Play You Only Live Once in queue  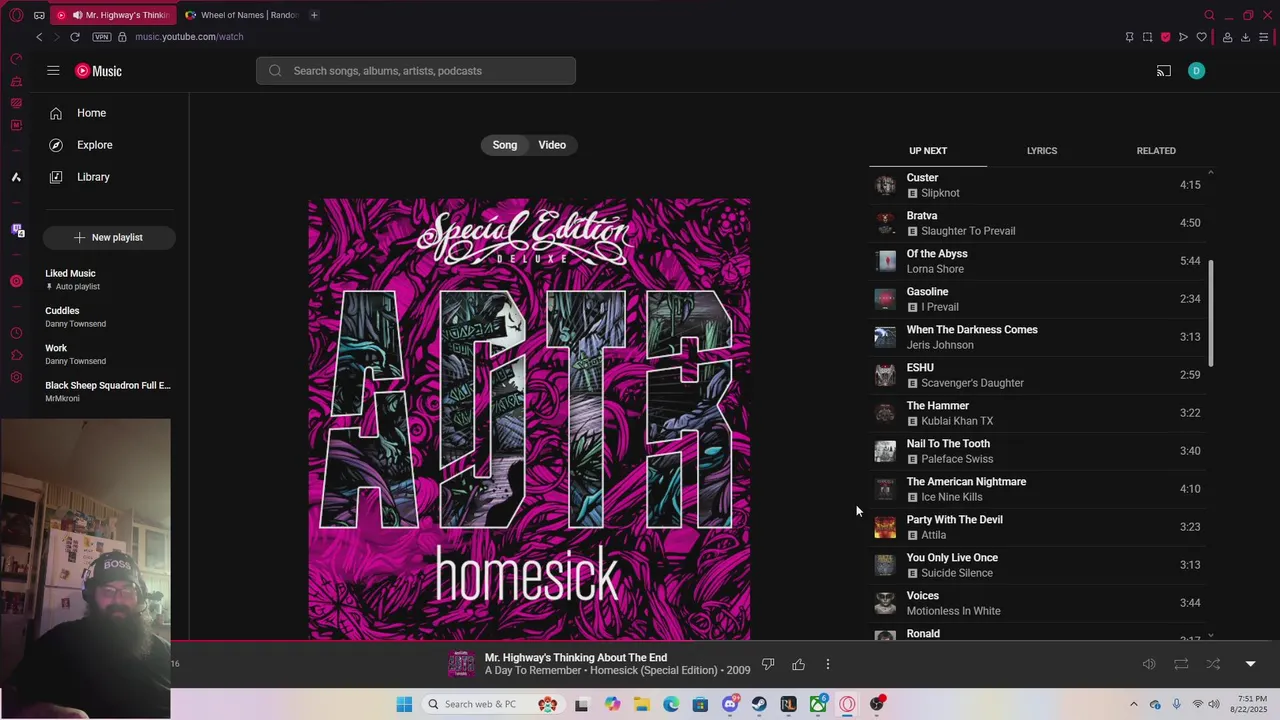(x=1037, y=565)
